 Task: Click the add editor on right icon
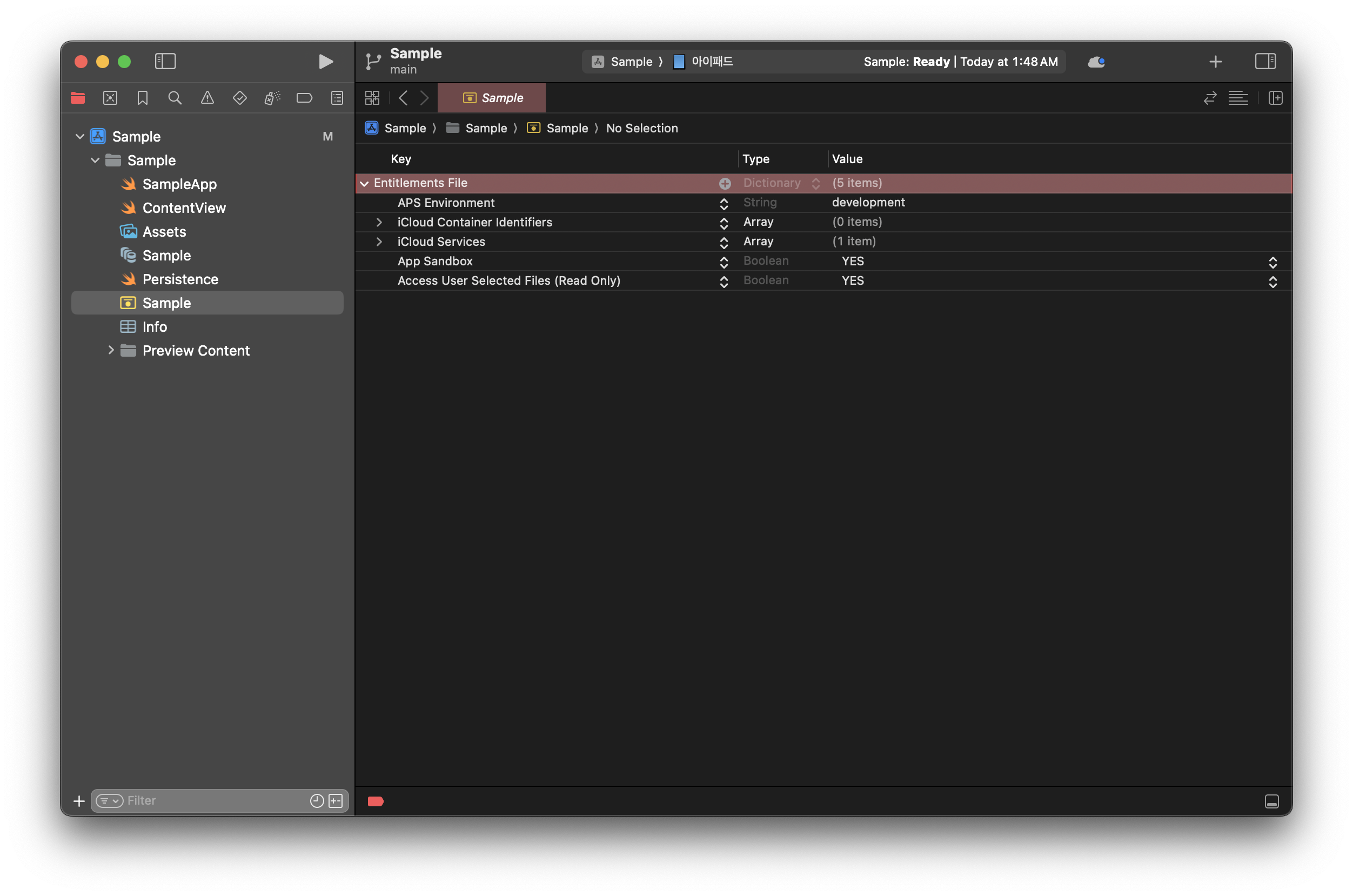[x=1275, y=98]
